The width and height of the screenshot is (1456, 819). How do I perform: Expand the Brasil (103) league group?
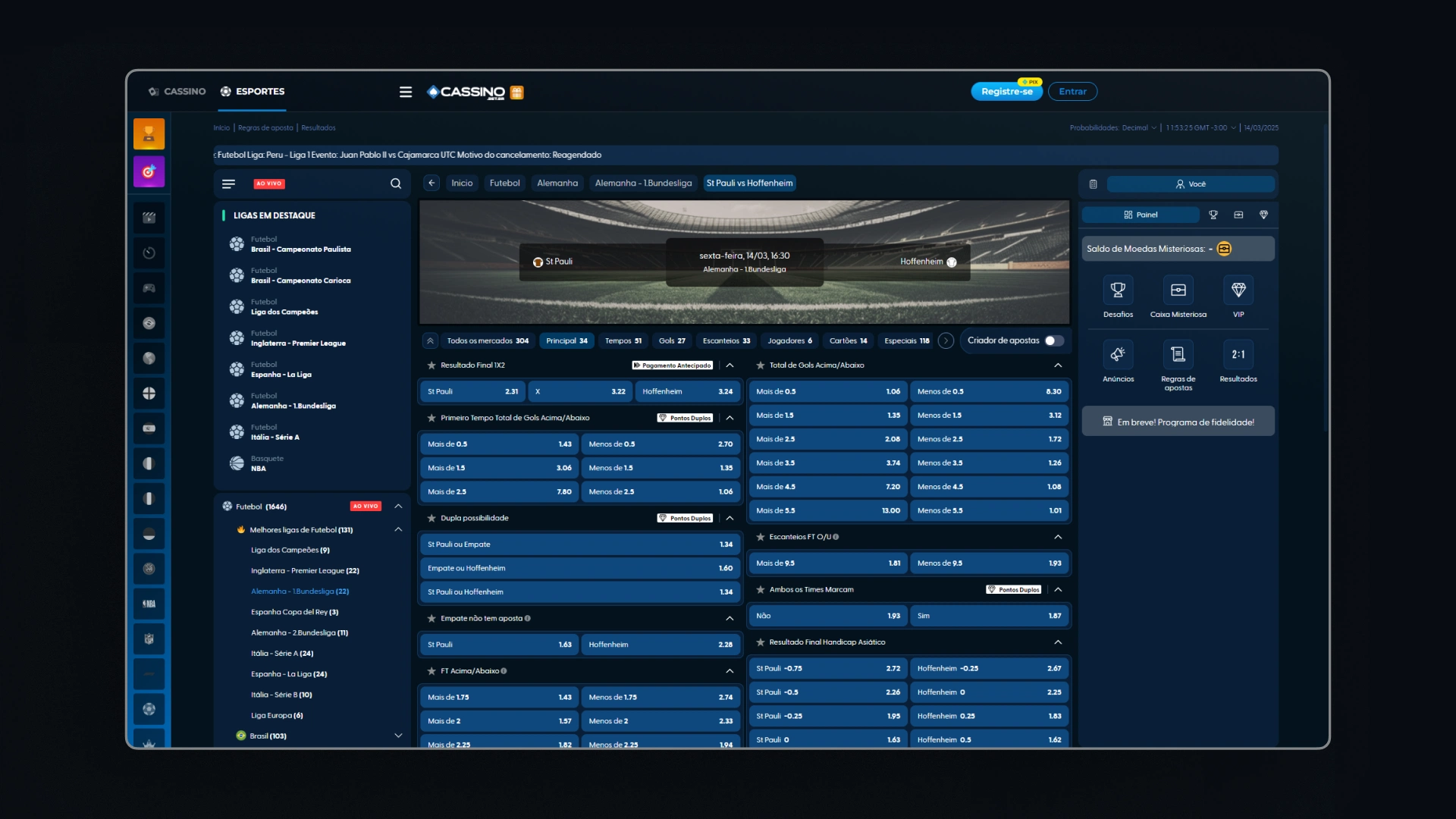click(x=398, y=736)
